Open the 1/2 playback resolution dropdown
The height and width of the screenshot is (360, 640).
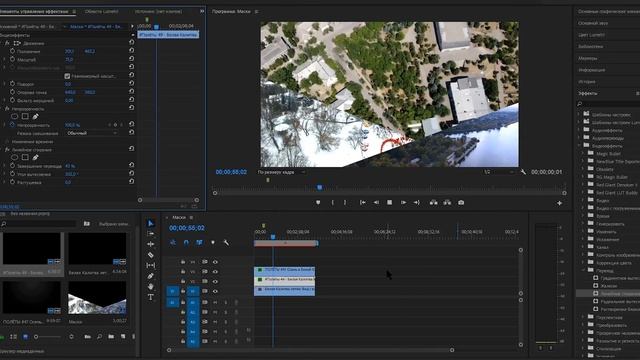pos(499,172)
